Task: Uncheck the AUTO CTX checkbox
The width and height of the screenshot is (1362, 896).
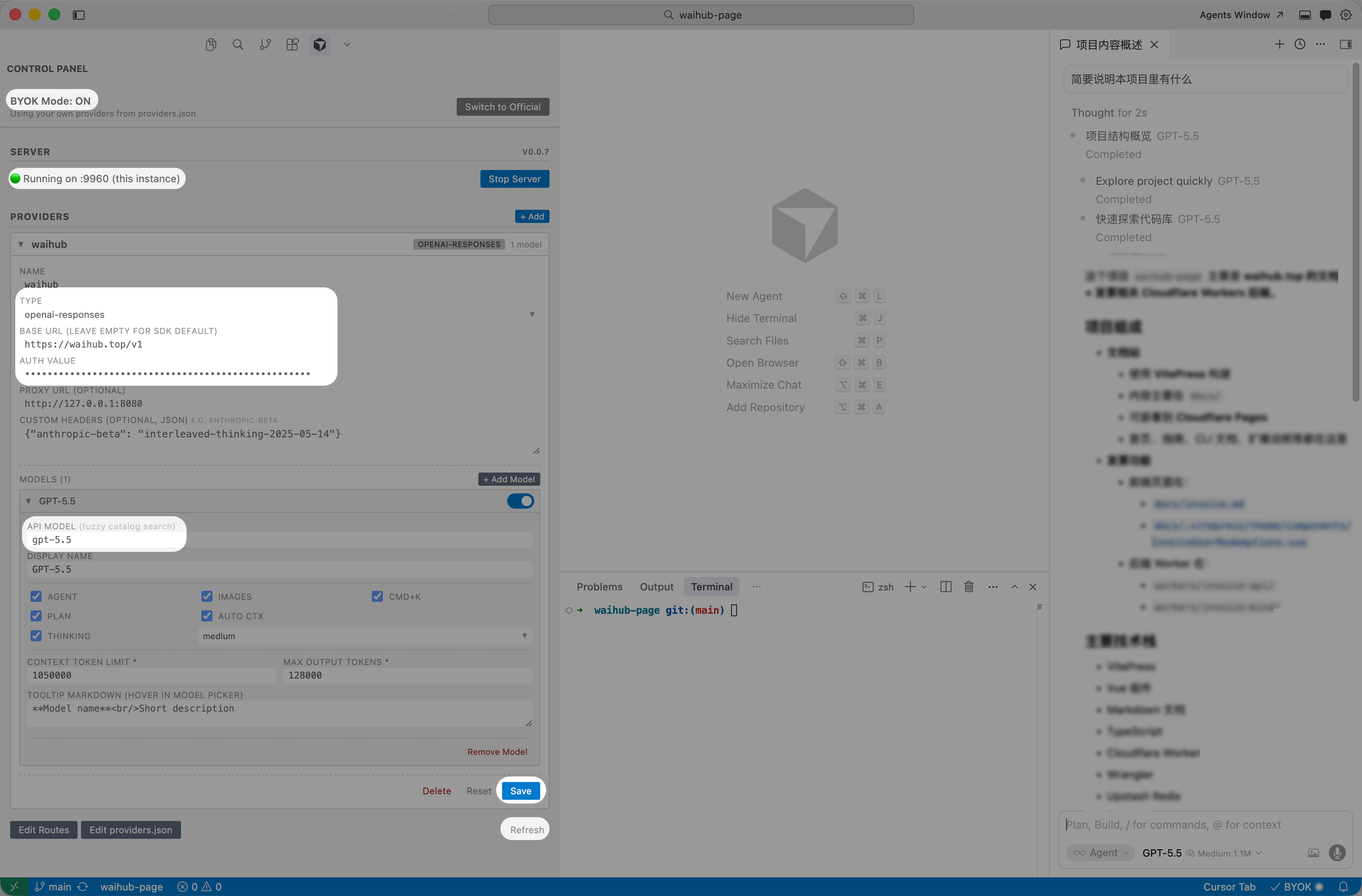Action: 207,616
